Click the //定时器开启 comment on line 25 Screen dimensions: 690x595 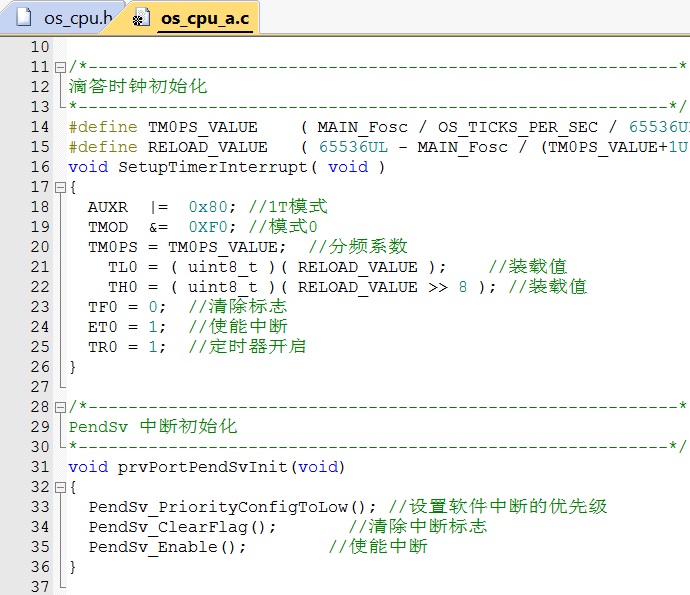point(247,346)
